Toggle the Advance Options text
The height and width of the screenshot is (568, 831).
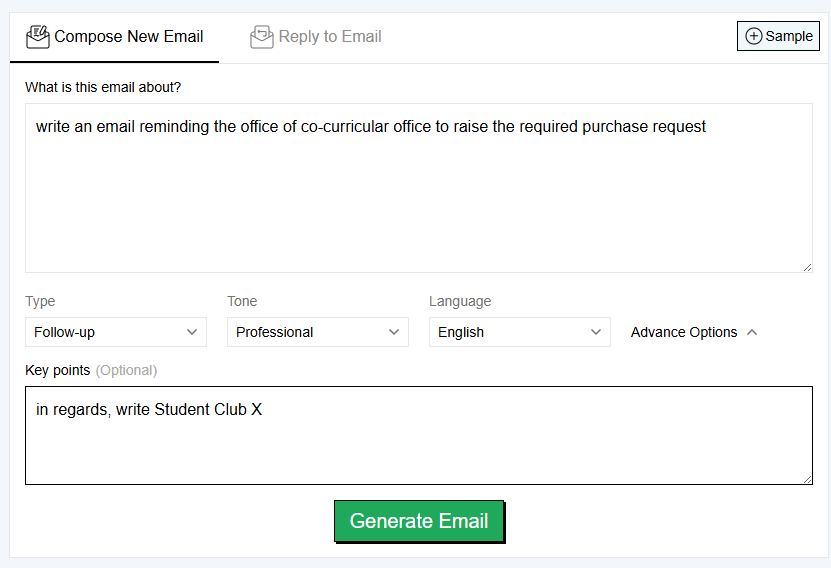[684, 332]
